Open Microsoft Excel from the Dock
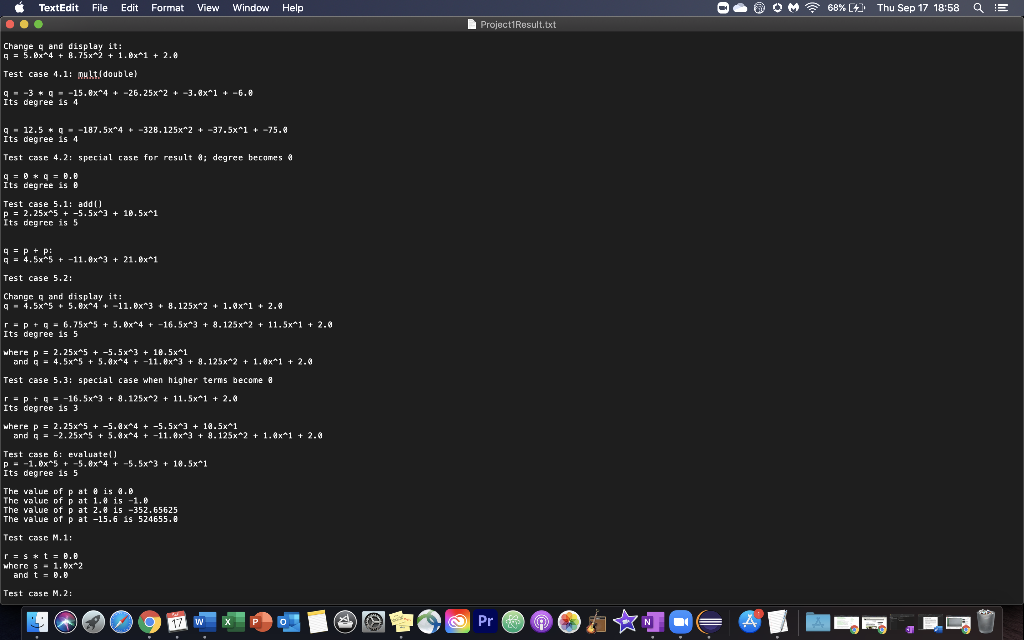Screen dimensions: 1024x640 (x=233, y=622)
